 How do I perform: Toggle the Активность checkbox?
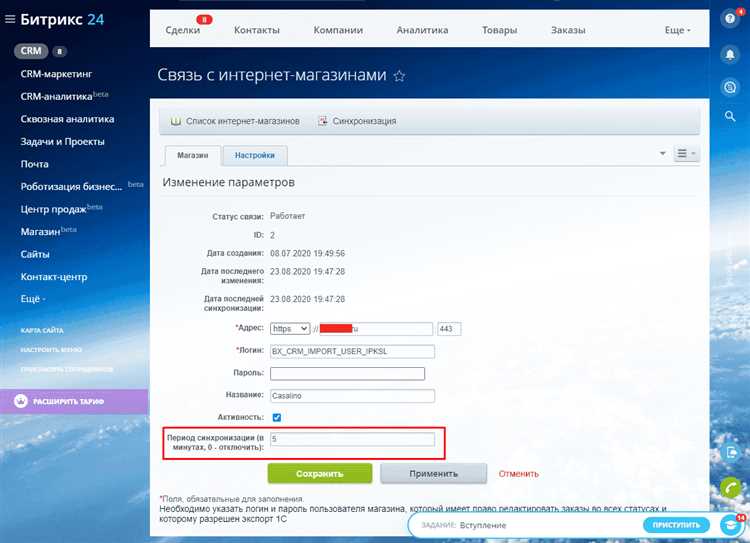point(276,417)
